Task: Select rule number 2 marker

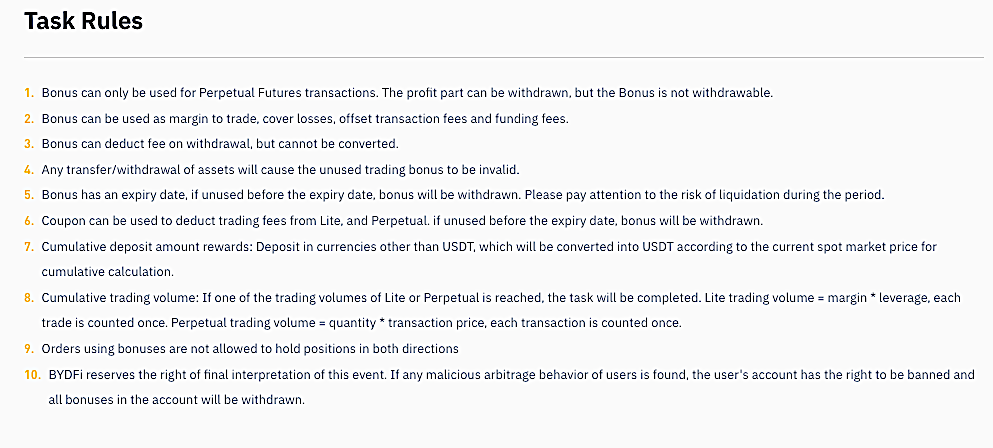Action: [x=29, y=118]
